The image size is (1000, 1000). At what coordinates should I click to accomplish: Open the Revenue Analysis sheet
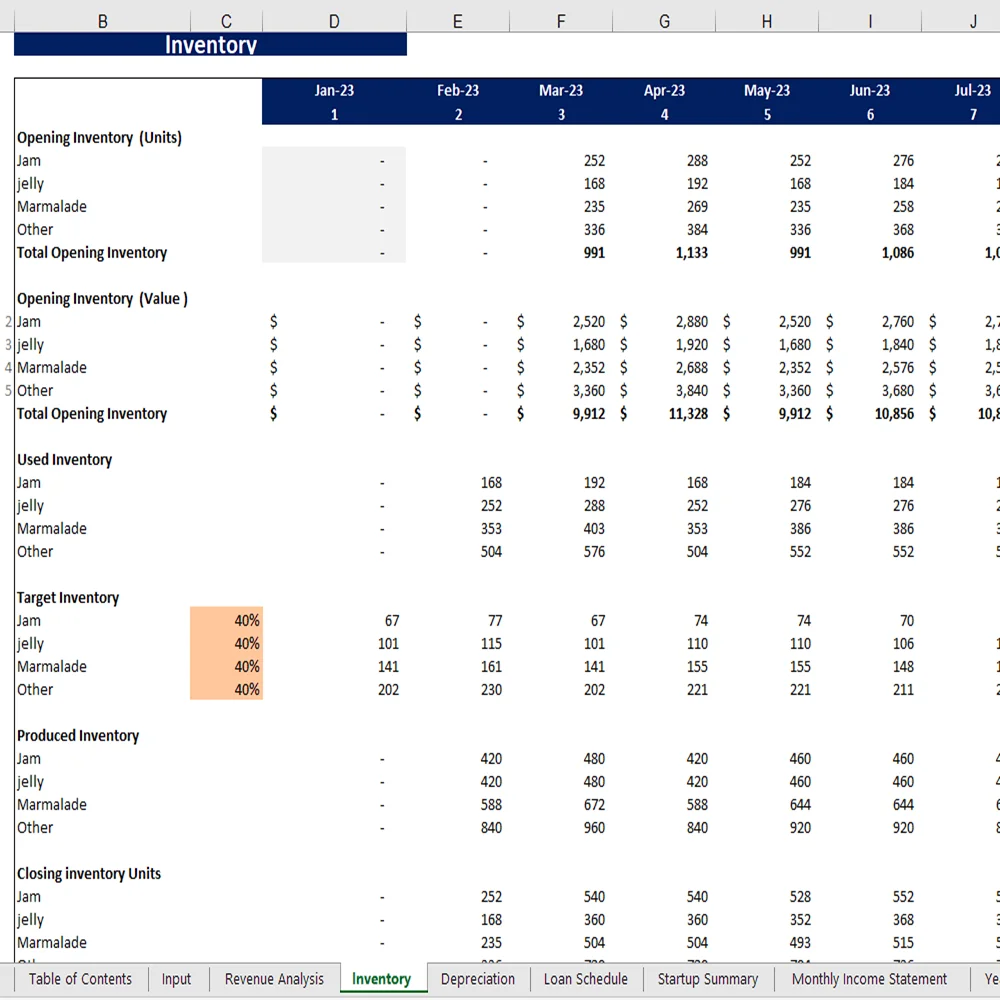coord(274,979)
